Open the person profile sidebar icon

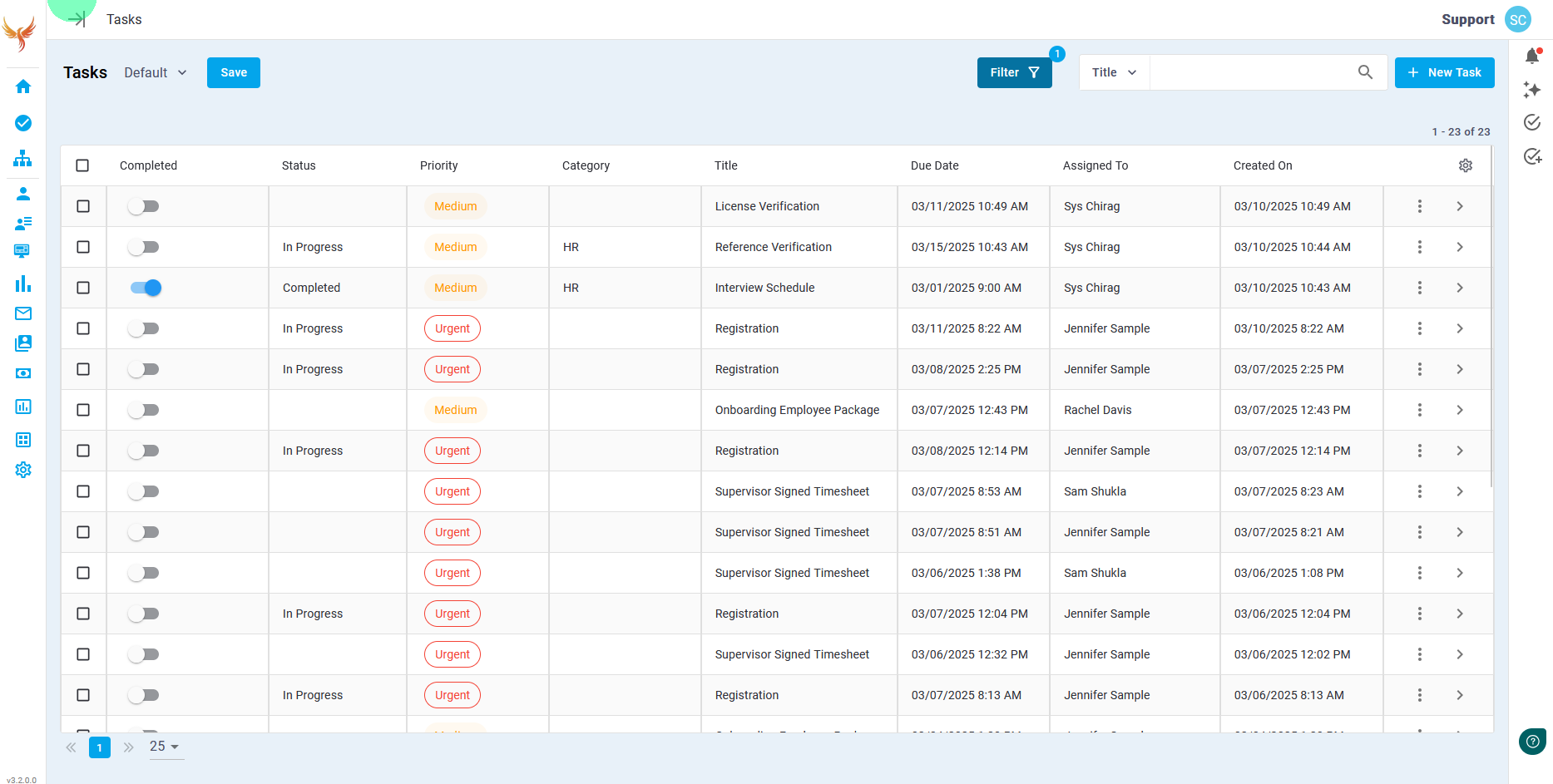coord(23,194)
